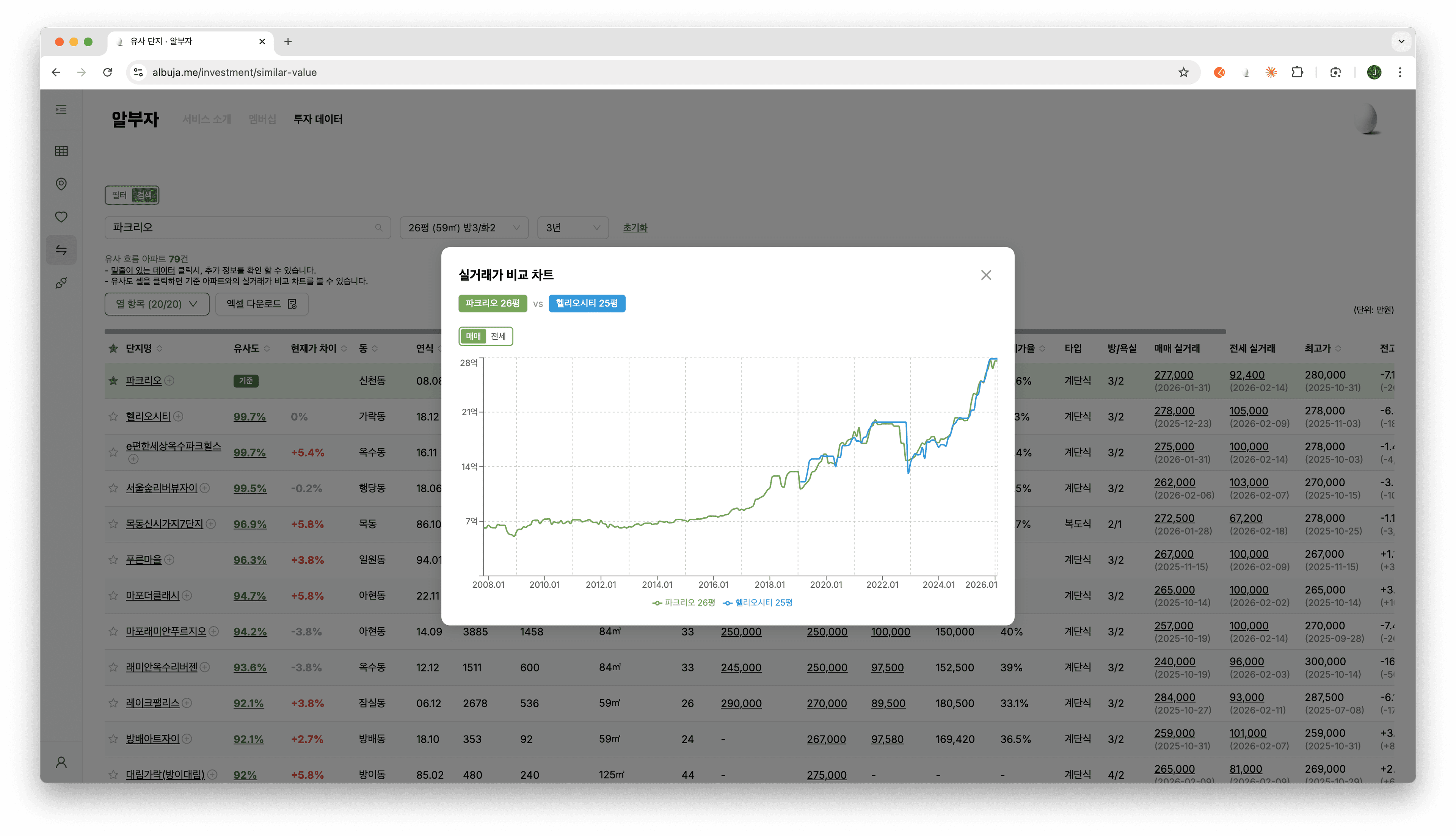Open the heart favorites sidebar icon
This screenshot has height=836, width=1456.
[61, 217]
